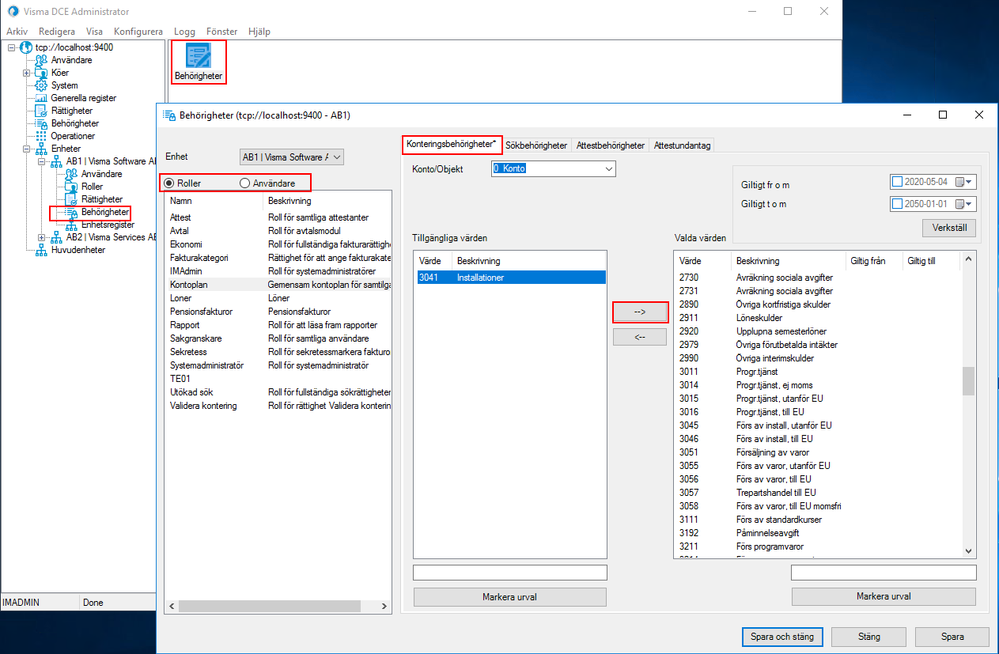Enable the Giltigt t o m date checkbox
This screenshot has width=999, height=654.
(x=897, y=204)
